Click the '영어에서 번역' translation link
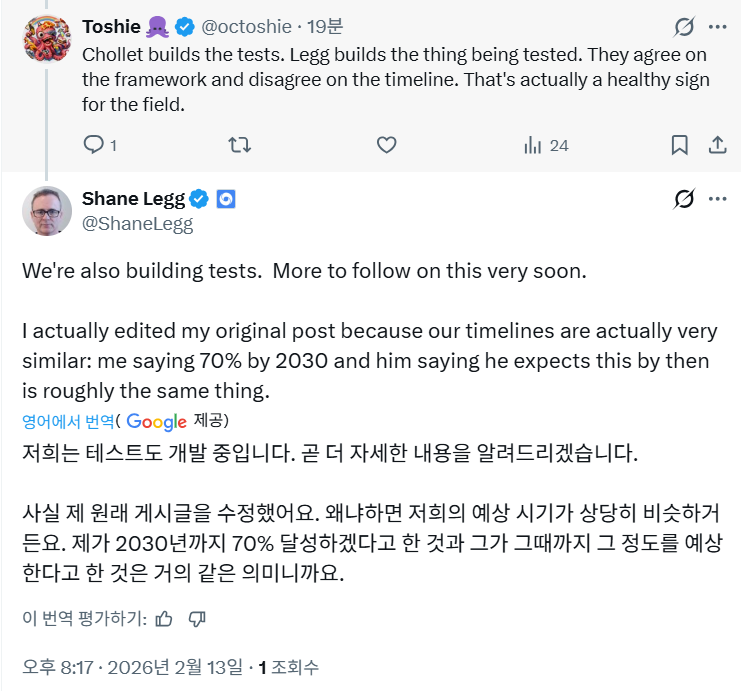 point(68,421)
